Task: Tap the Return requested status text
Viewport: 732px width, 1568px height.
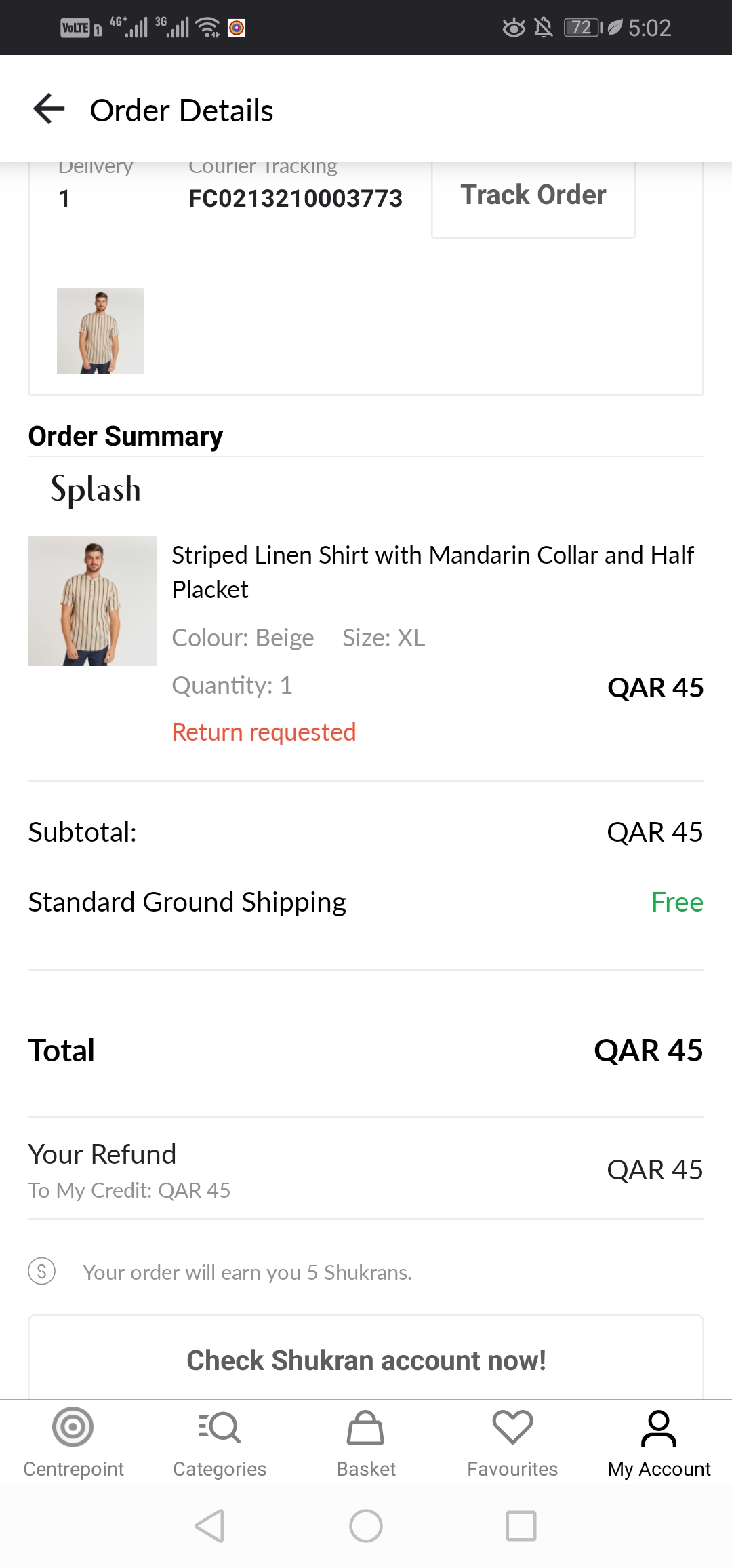Action: tap(264, 732)
